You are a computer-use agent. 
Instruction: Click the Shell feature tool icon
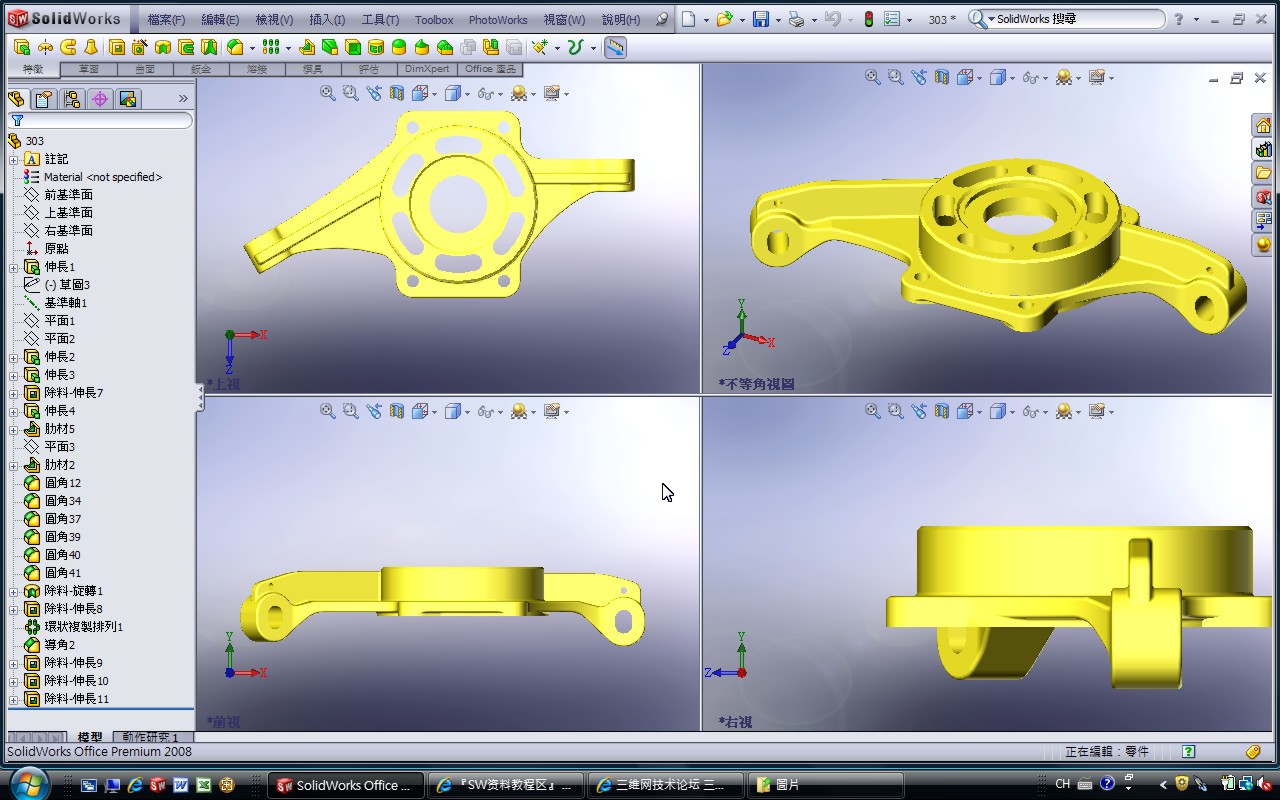(x=353, y=47)
